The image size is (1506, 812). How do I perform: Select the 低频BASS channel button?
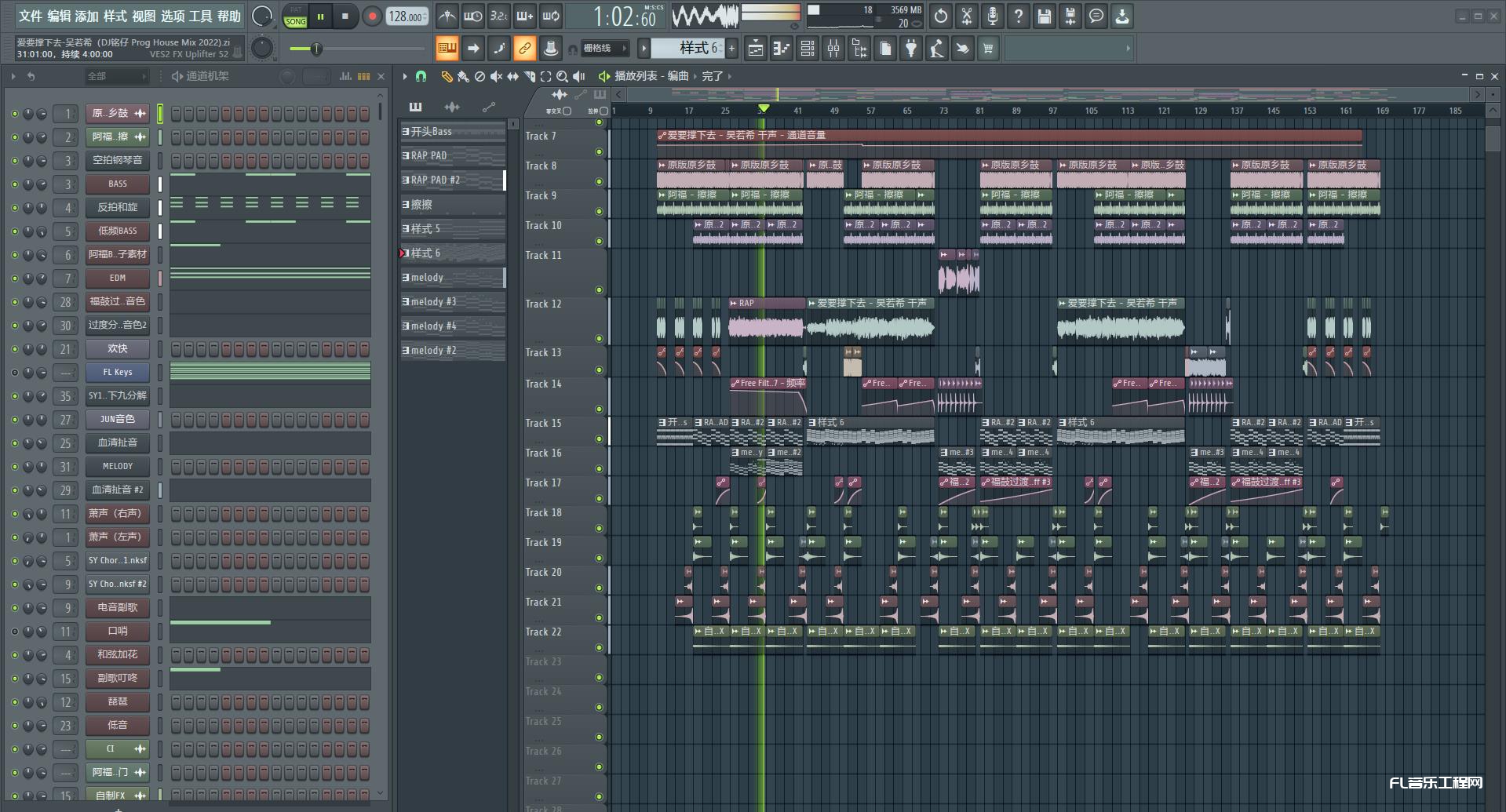118,231
